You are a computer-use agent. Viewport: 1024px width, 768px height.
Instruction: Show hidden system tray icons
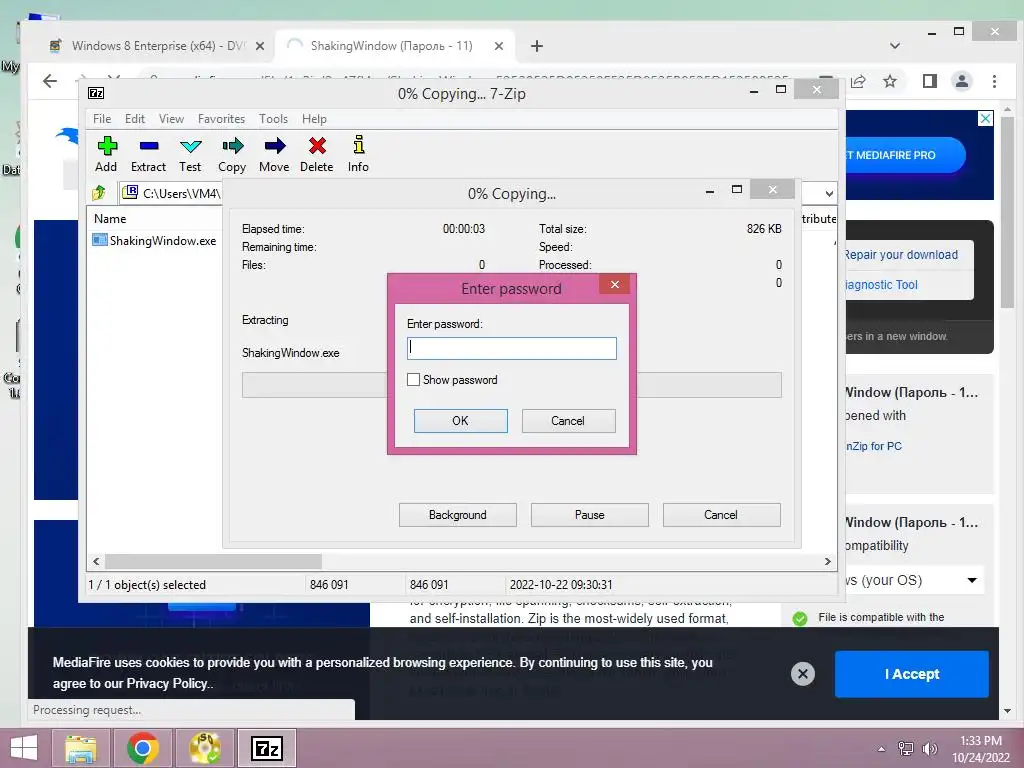coord(882,749)
